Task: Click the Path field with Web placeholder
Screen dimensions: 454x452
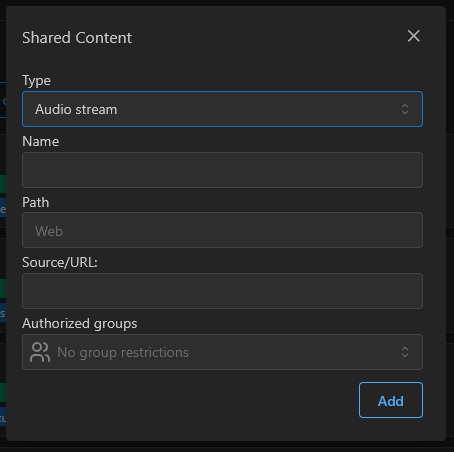Action: click(x=222, y=230)
